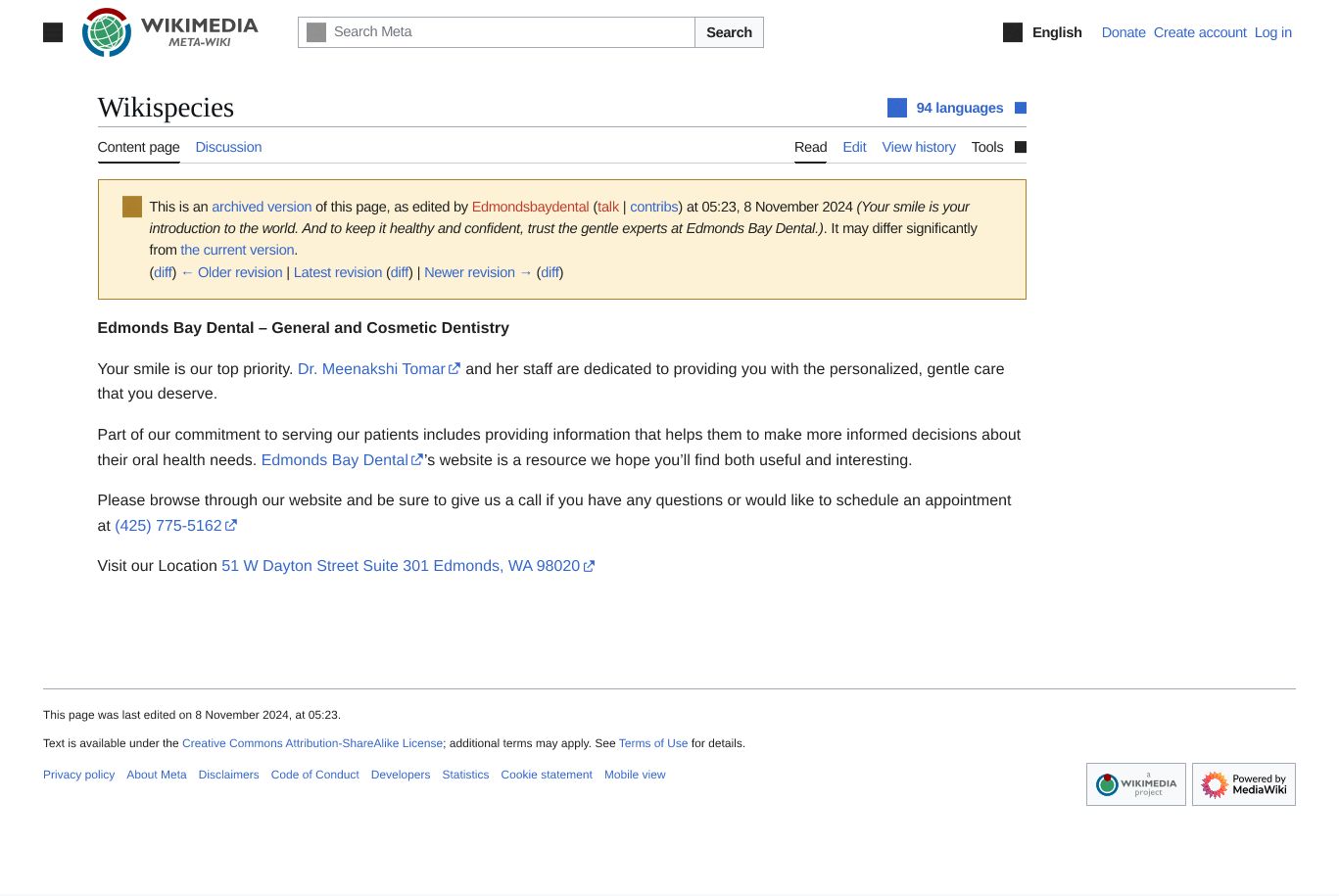Image resolution: width=1339 pixels, height=896 pixels.
Task: Open Edmondsbaydental user contribs link
Action: (x=653, y=207)
